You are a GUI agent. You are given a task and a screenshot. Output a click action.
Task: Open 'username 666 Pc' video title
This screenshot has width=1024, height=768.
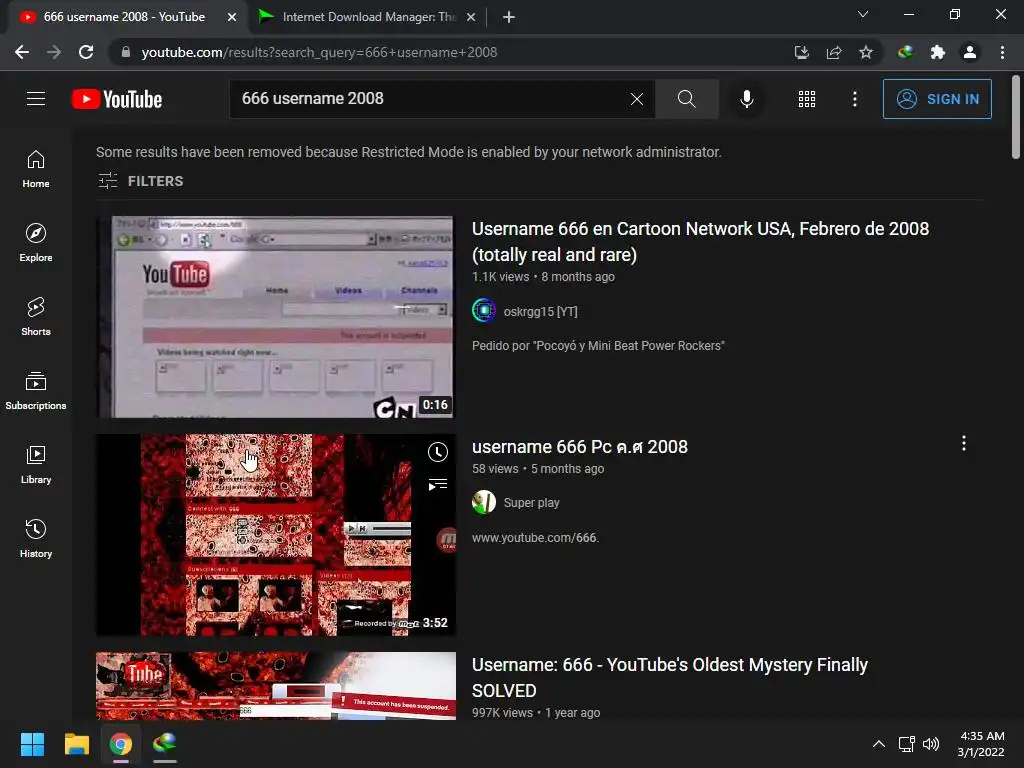click(580, 447)
